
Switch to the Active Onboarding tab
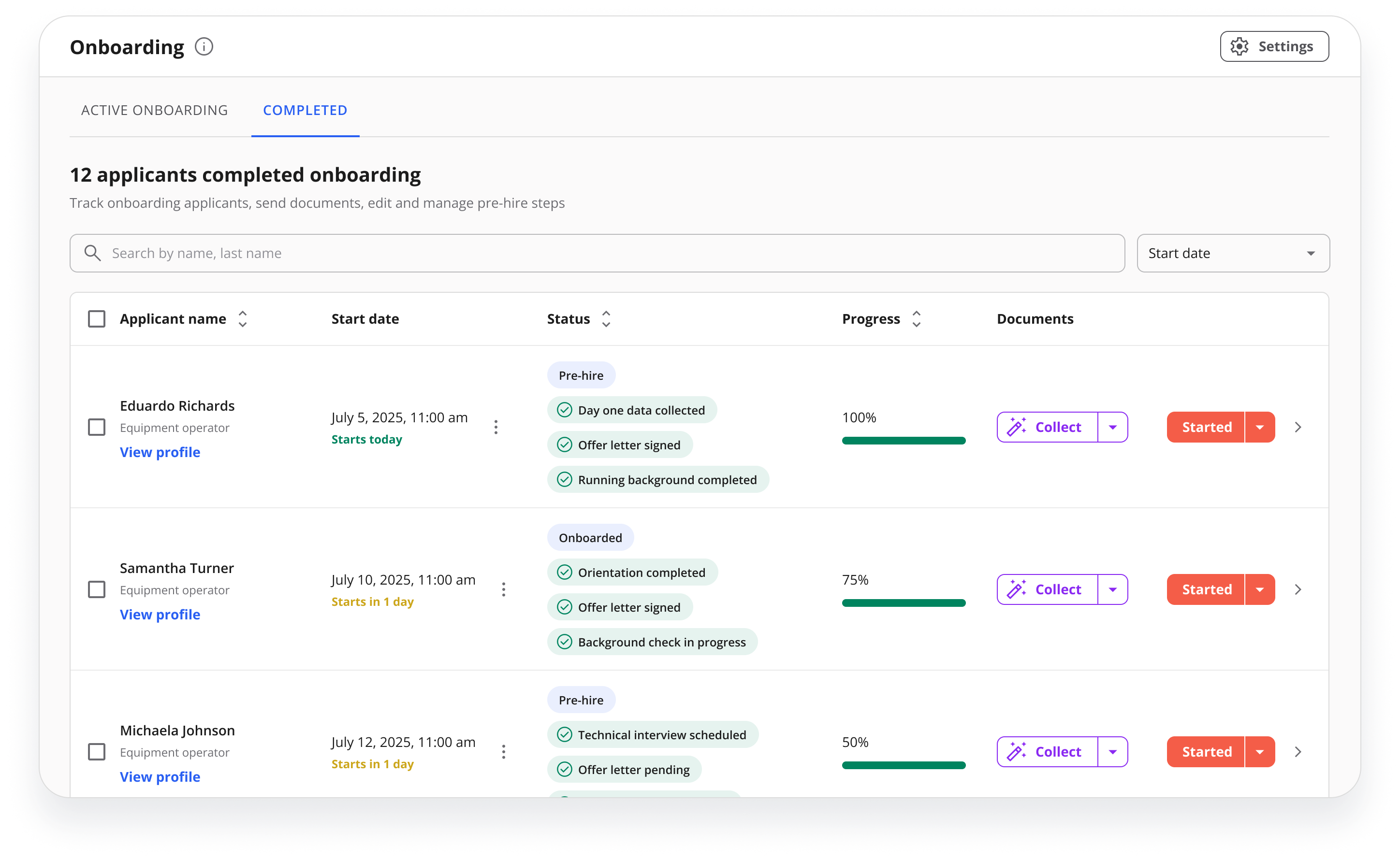click(154, 110)
